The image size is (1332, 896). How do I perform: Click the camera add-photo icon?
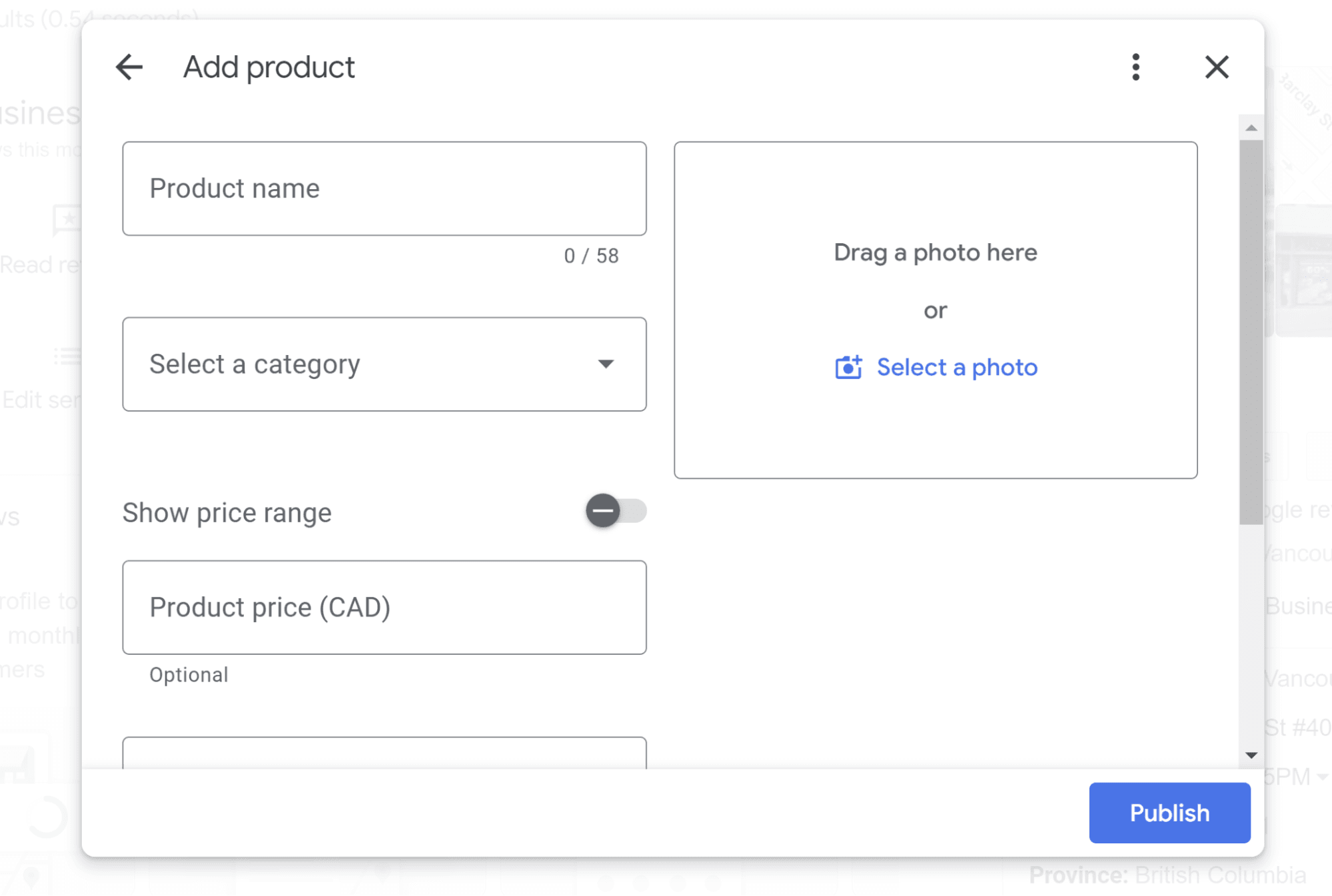[848, 367]
